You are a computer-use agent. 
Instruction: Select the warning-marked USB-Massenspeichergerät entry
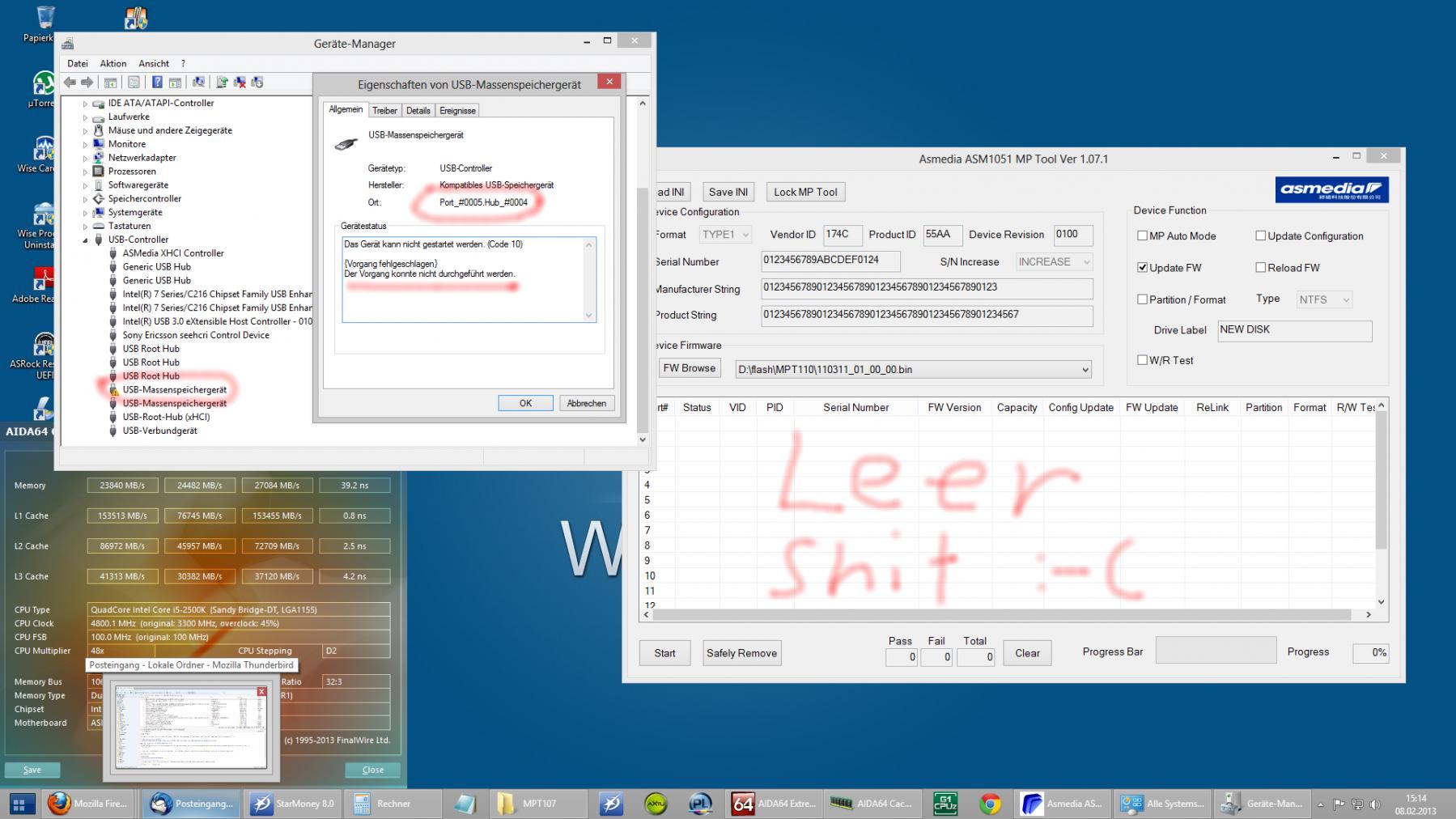[175, 390]
